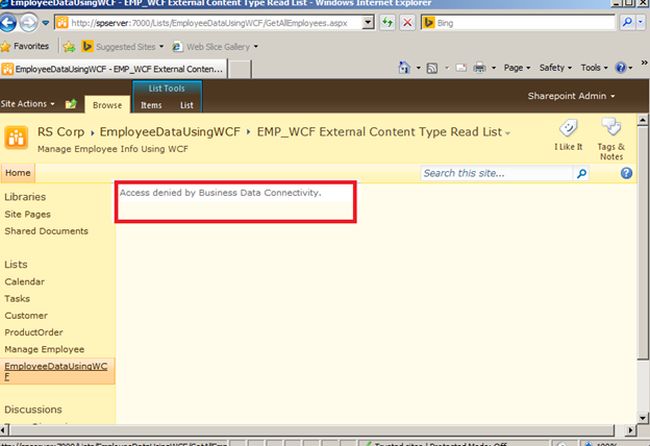Image resolution: width=650 pixels, height=446 pixels.
Task: Open Site Pages library link
Action: [x=28, y=214]
